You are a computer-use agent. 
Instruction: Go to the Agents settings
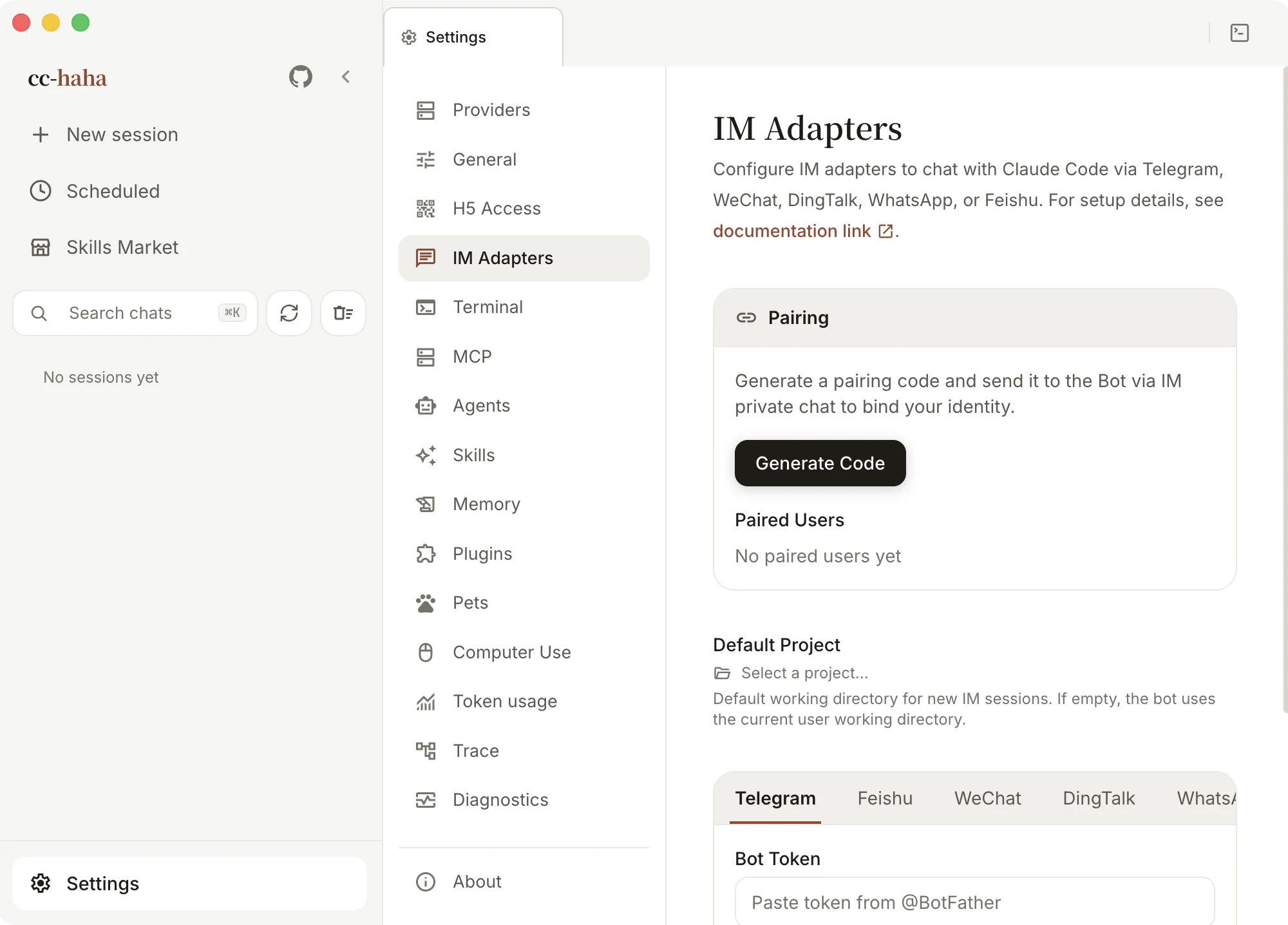coord(524,406)
